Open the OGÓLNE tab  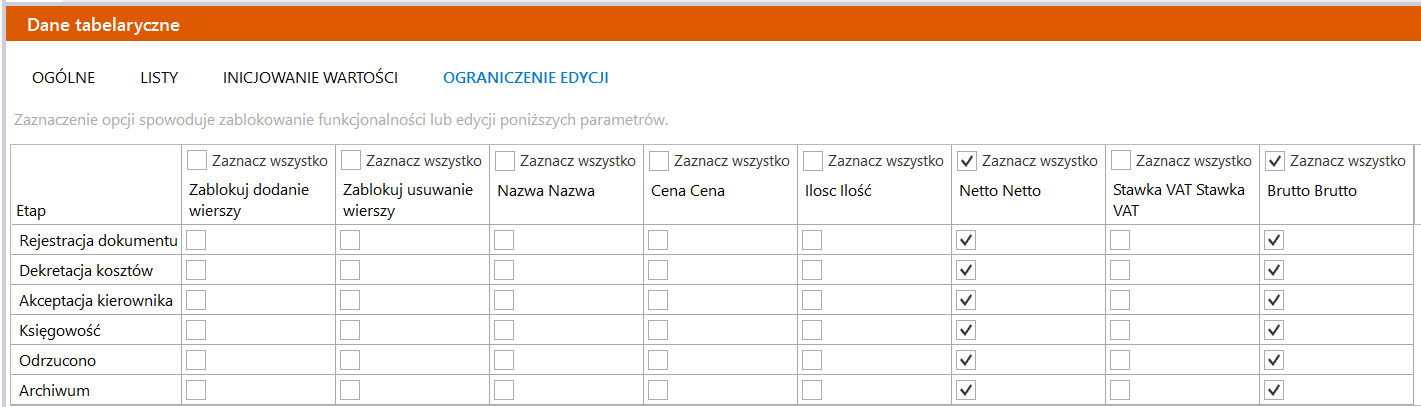(63, 77)
